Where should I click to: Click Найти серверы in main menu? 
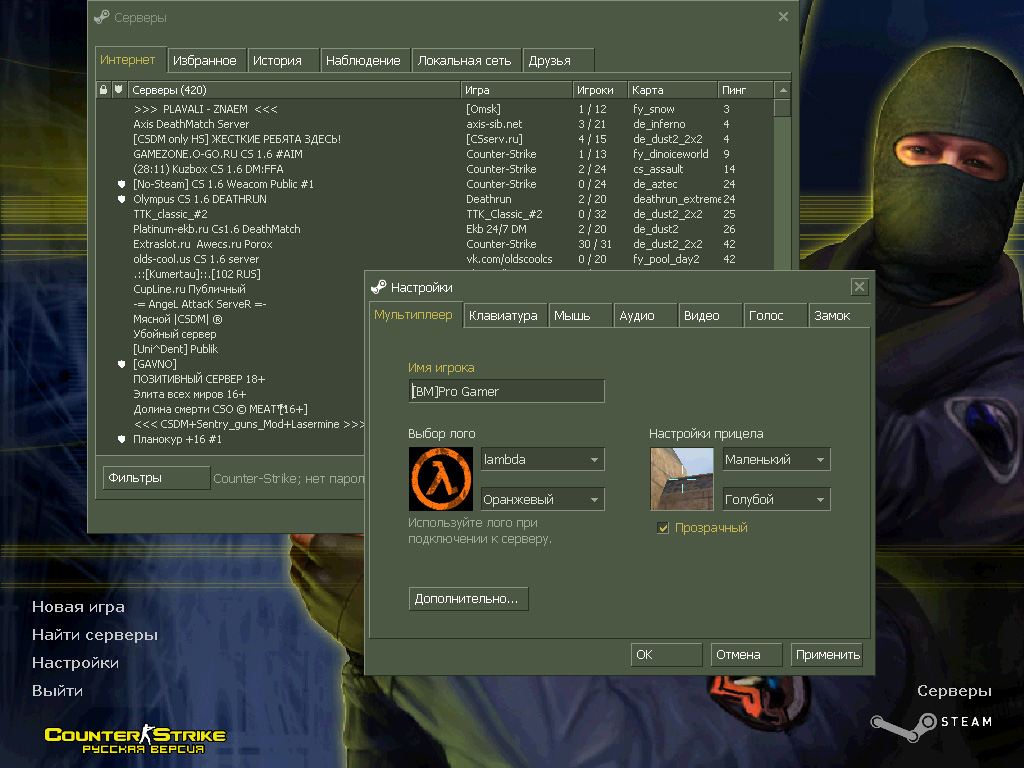click(95, 635)
